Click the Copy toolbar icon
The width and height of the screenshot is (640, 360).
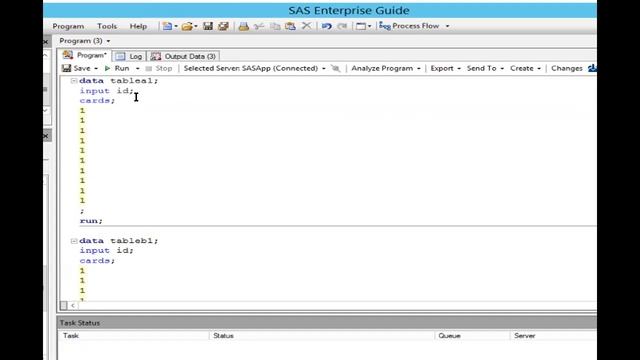275,26
